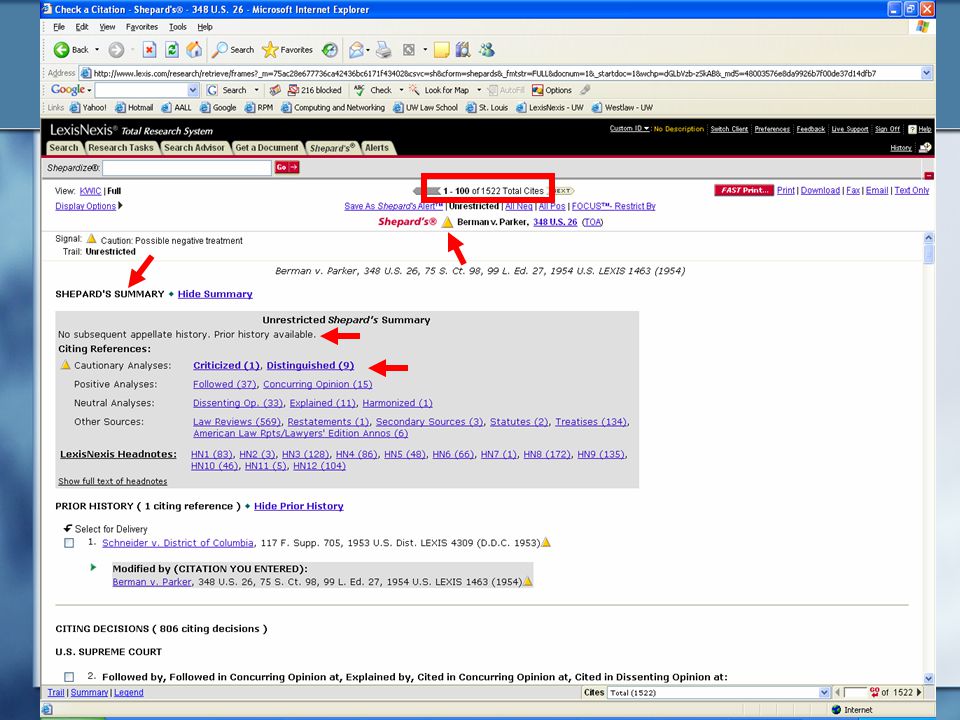Open the Law Reviews (569) link
This screenshot has height=720, width=960.
237,422
